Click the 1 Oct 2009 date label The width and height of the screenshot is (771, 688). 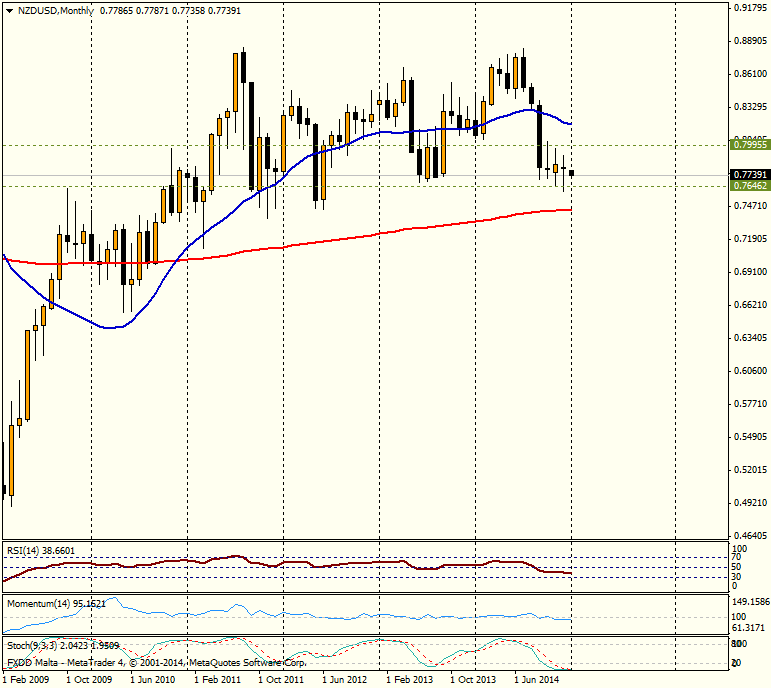(x=90, y=679)
